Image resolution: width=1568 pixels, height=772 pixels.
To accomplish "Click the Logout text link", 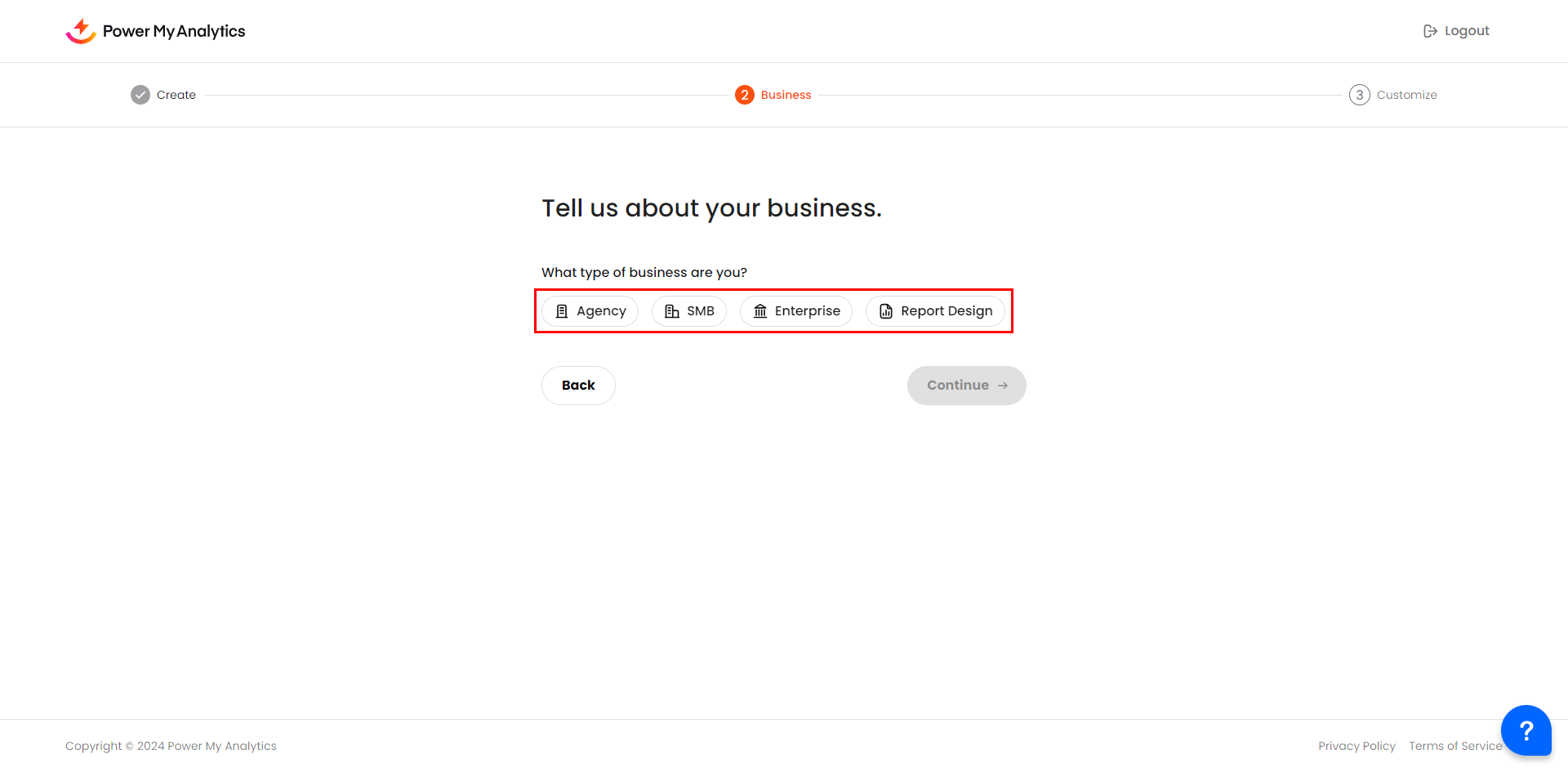I will [1467, 31].
